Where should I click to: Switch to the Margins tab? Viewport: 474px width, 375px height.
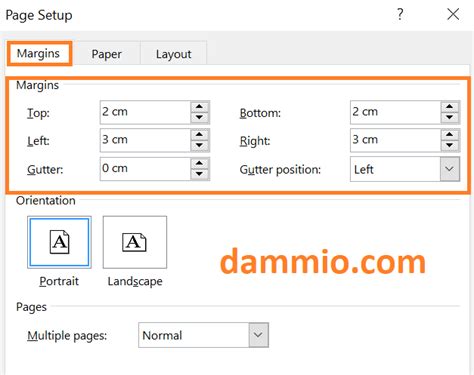coord(38,53)
